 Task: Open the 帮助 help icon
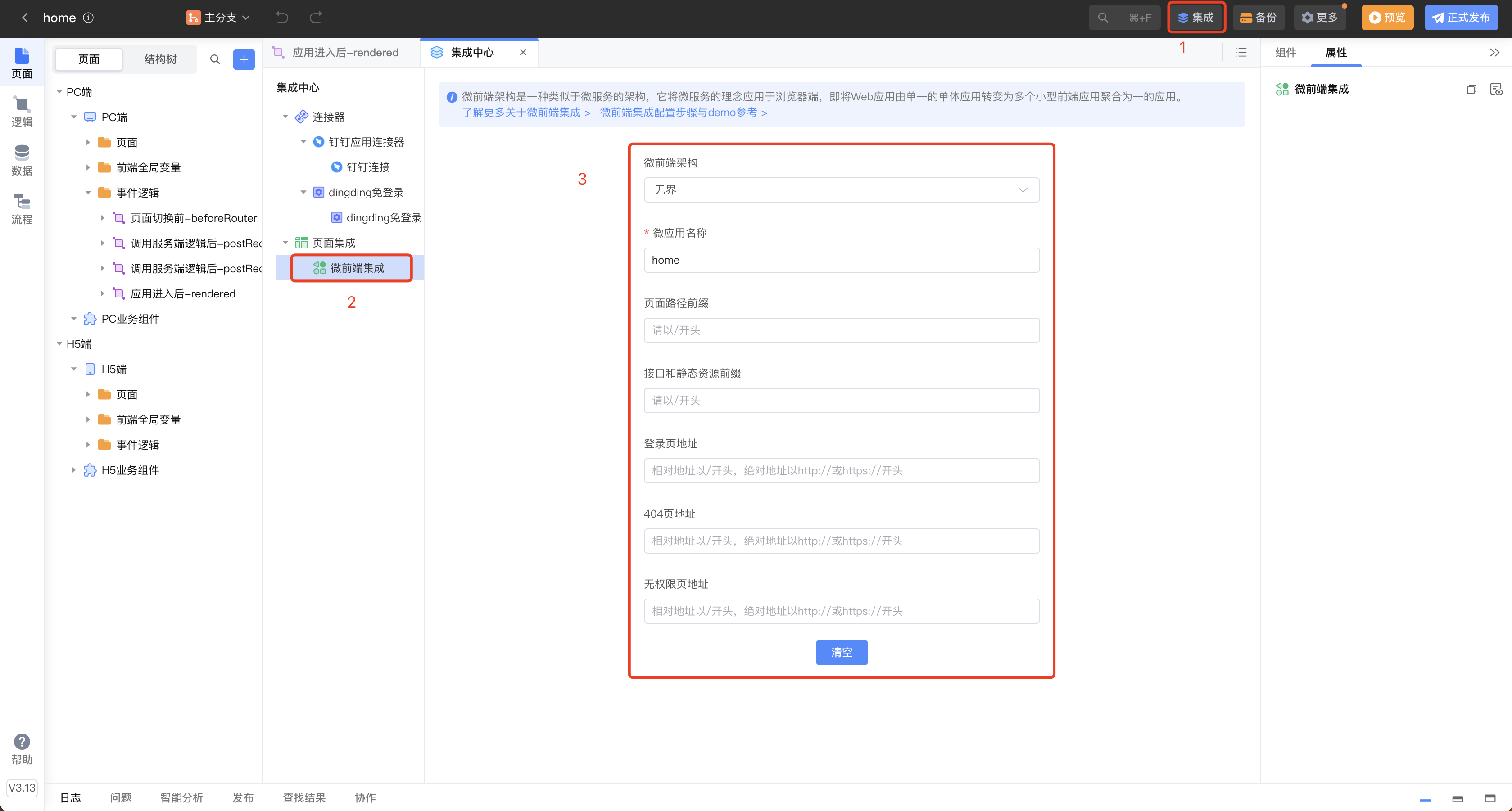[22, 742]
